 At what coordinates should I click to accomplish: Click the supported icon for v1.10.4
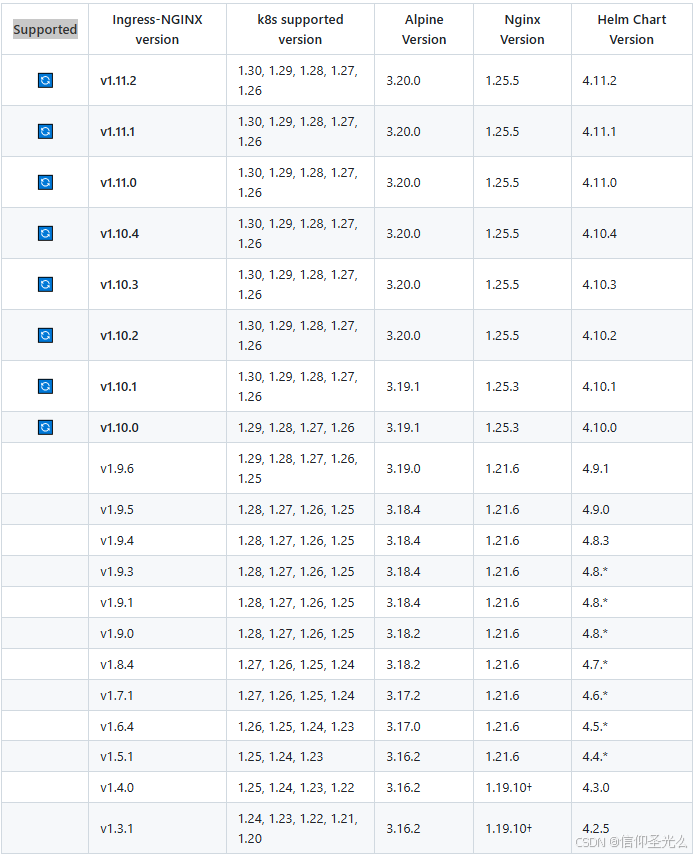pos(45,233)
